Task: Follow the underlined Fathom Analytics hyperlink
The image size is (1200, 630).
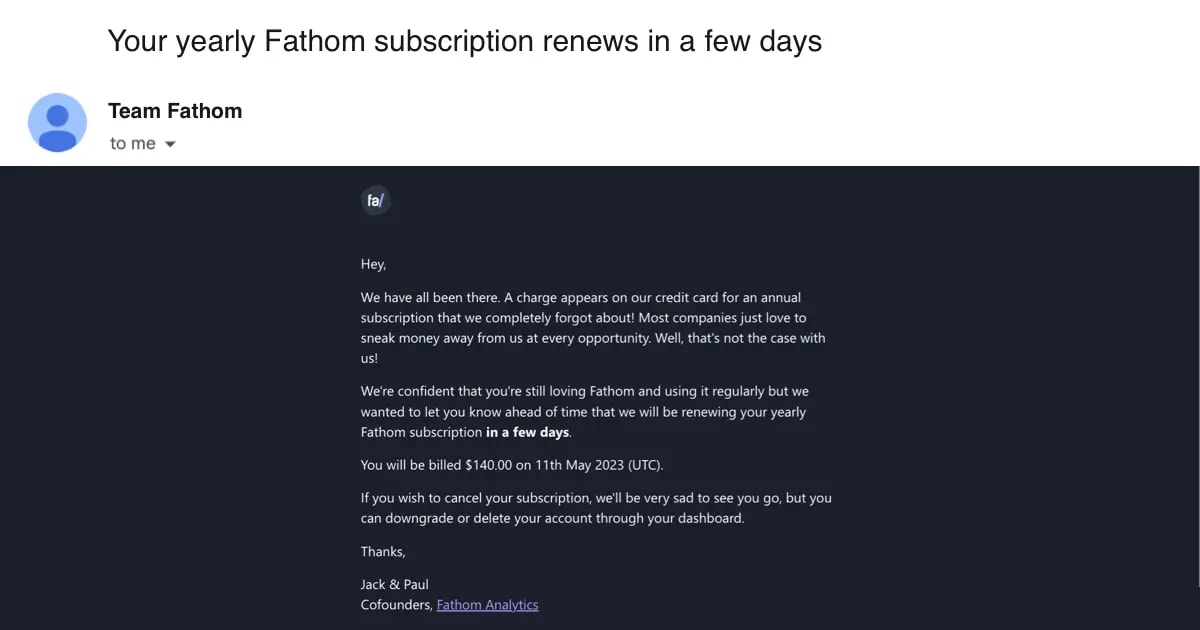Action: coord(487,604)
